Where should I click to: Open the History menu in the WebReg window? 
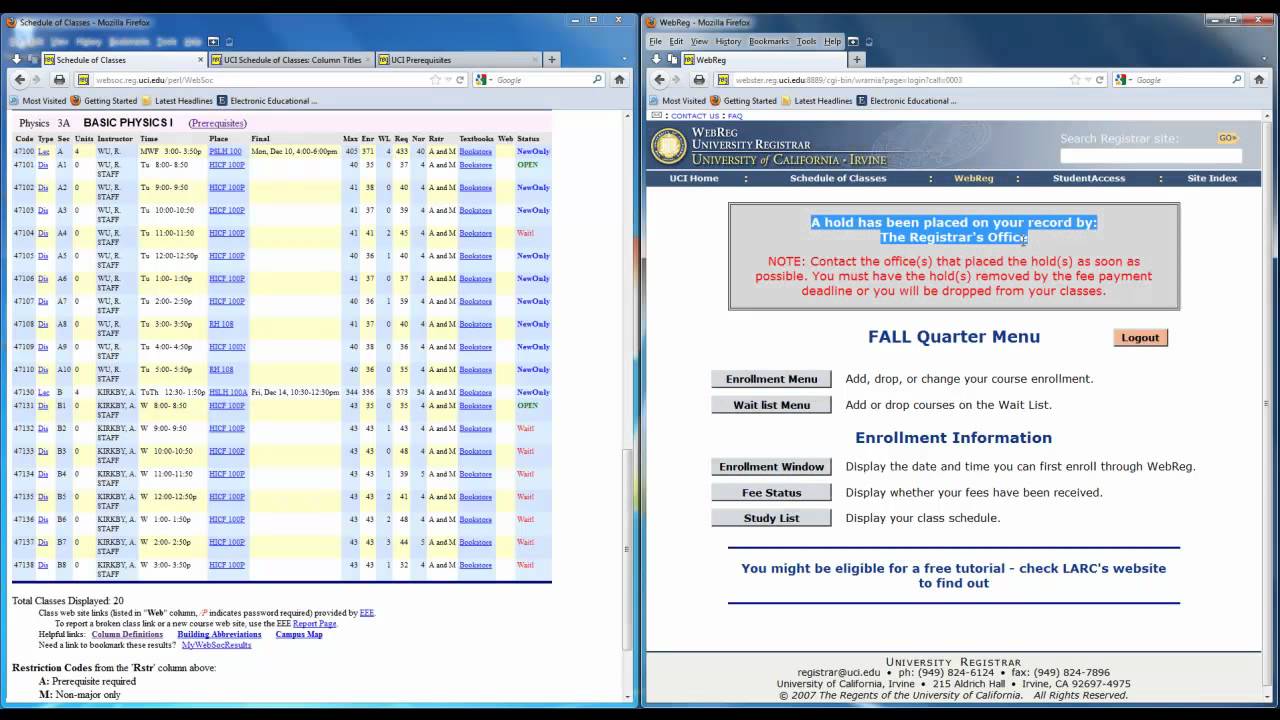pyautogui.click(x=728, y=41)
